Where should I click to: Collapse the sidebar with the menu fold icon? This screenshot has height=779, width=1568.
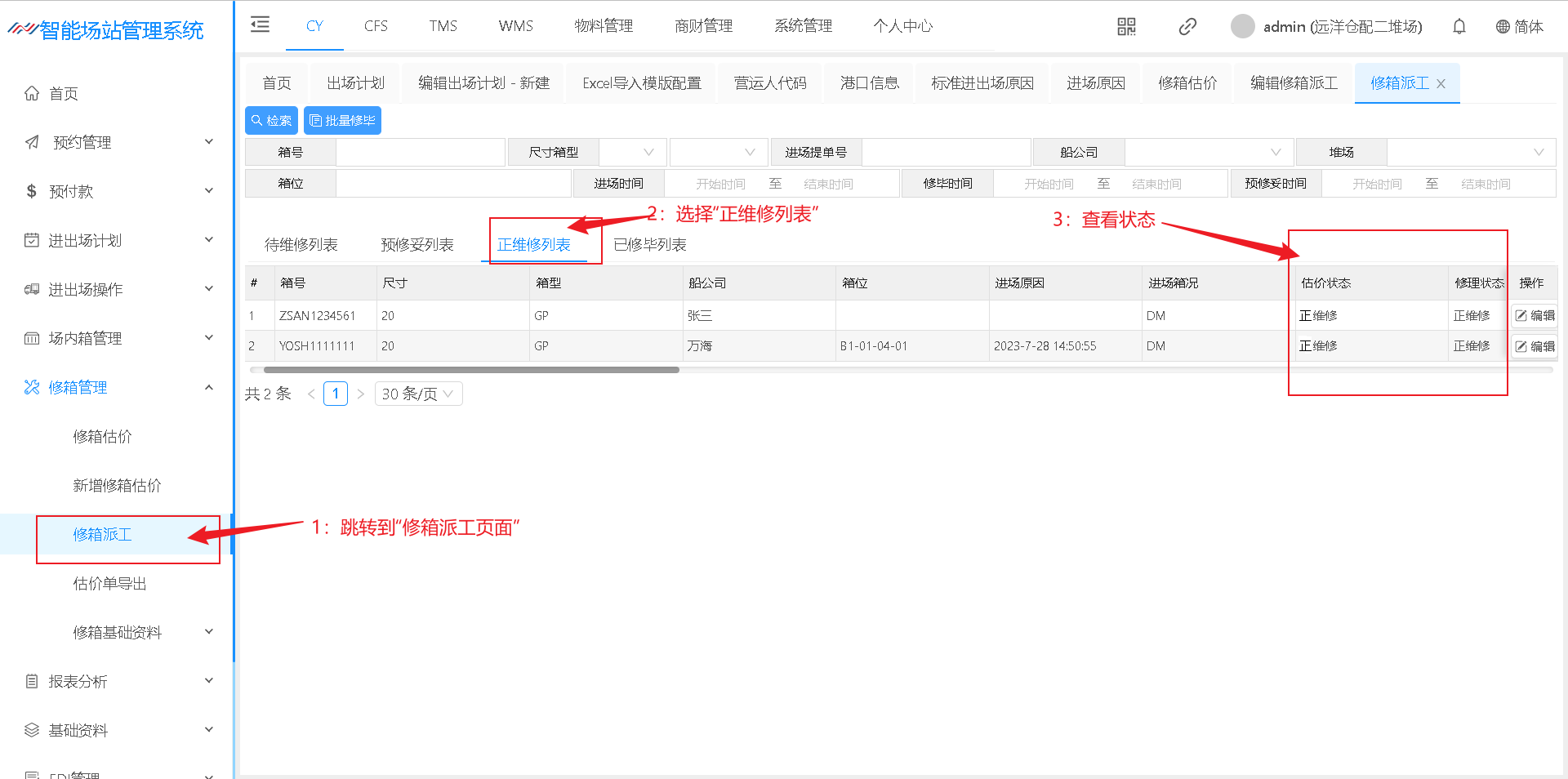click(x=260, y=25)
